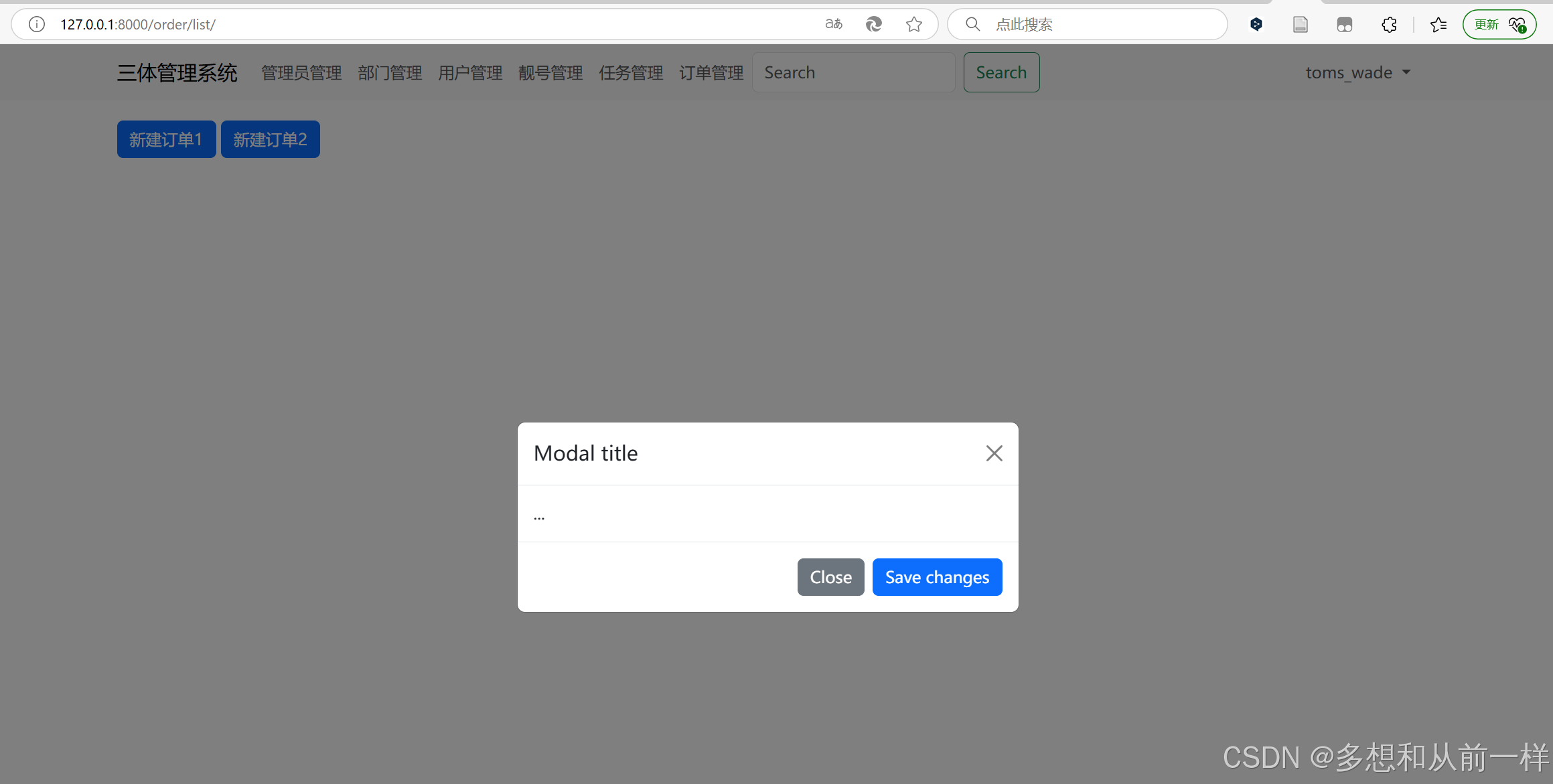Click the bookmark star icon
The image size is (1553, 784).
[914, 24]
